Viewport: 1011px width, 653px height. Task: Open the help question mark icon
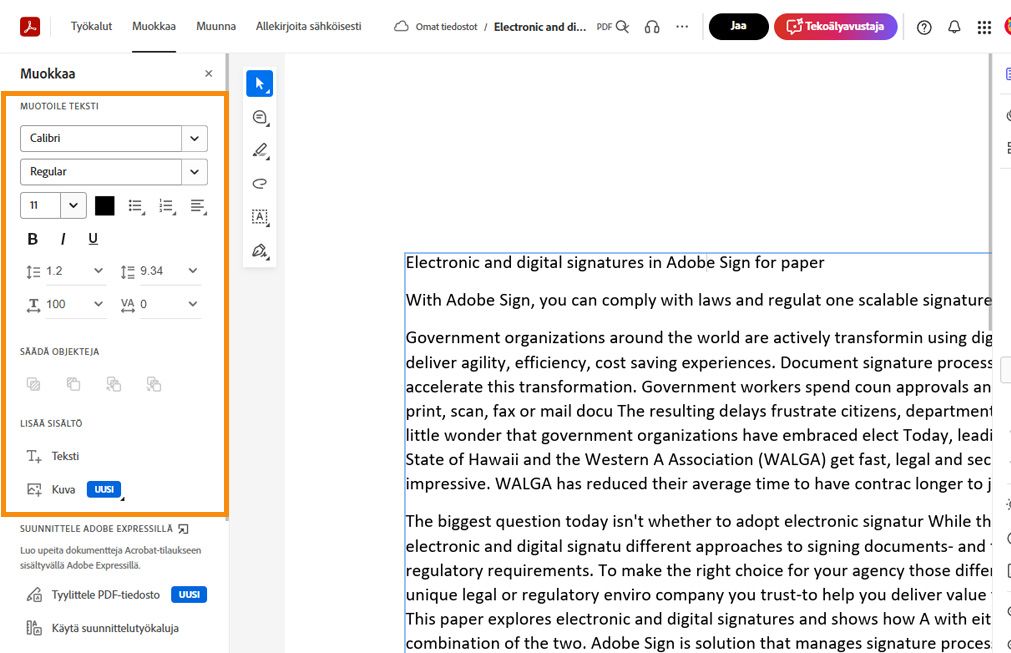[x=924, y=27]
